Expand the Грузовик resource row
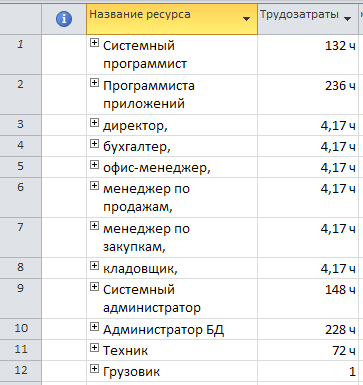 click(x=94, y=369)
